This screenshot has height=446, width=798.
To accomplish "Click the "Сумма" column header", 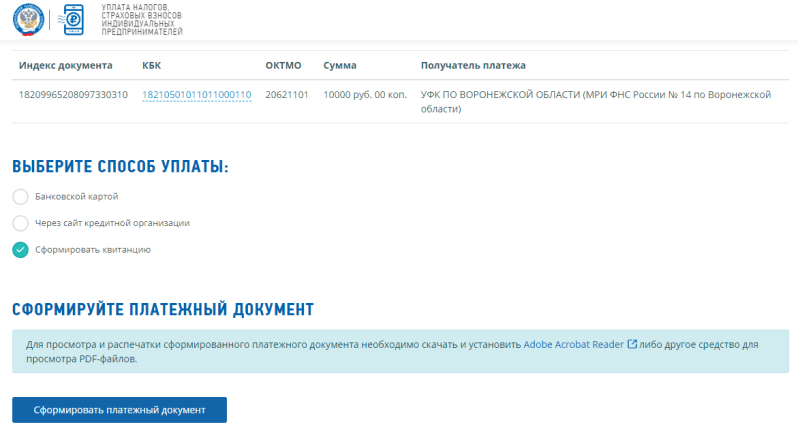I will pos(340,65).
